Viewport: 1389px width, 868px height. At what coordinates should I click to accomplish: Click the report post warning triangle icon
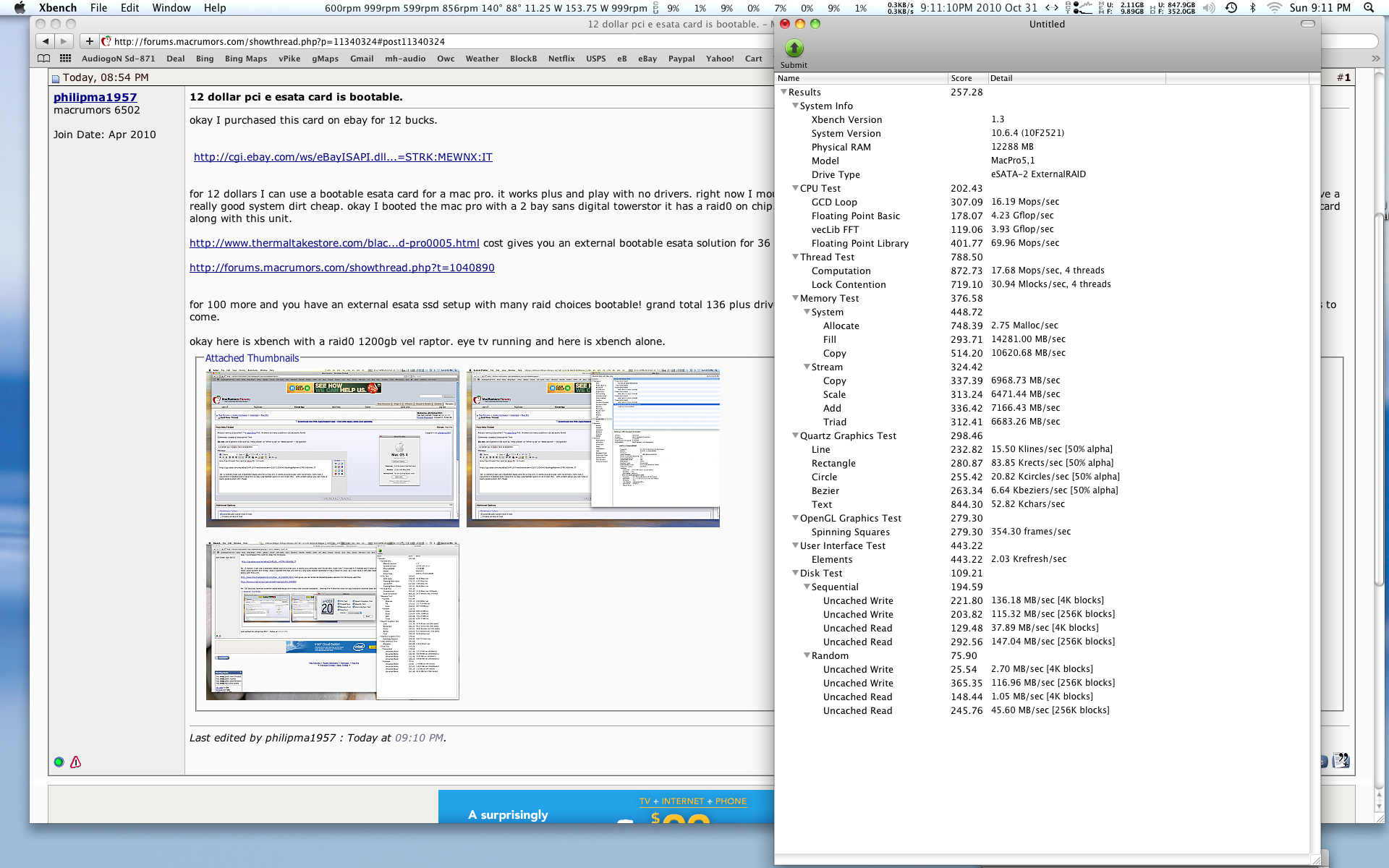coord(75,762)
